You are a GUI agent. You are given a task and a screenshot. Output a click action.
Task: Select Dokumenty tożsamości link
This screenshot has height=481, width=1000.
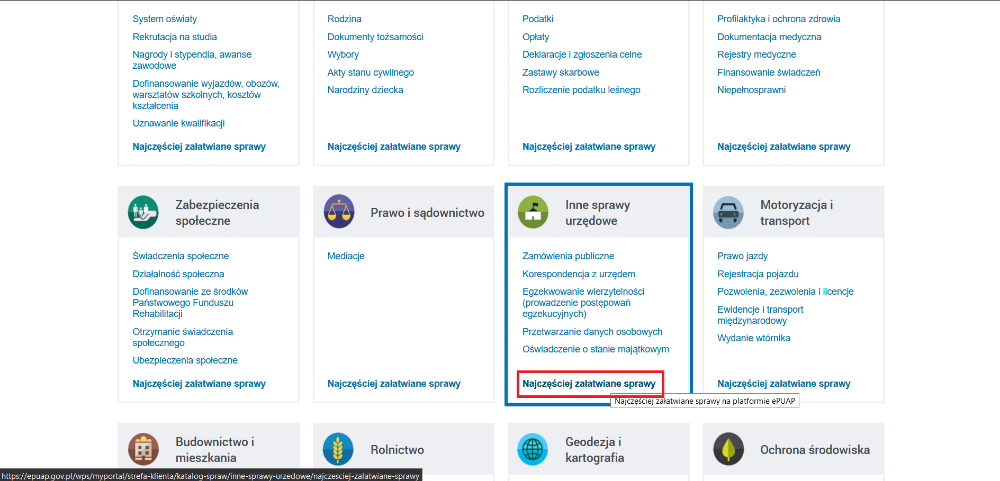click(x=375, y=36)
